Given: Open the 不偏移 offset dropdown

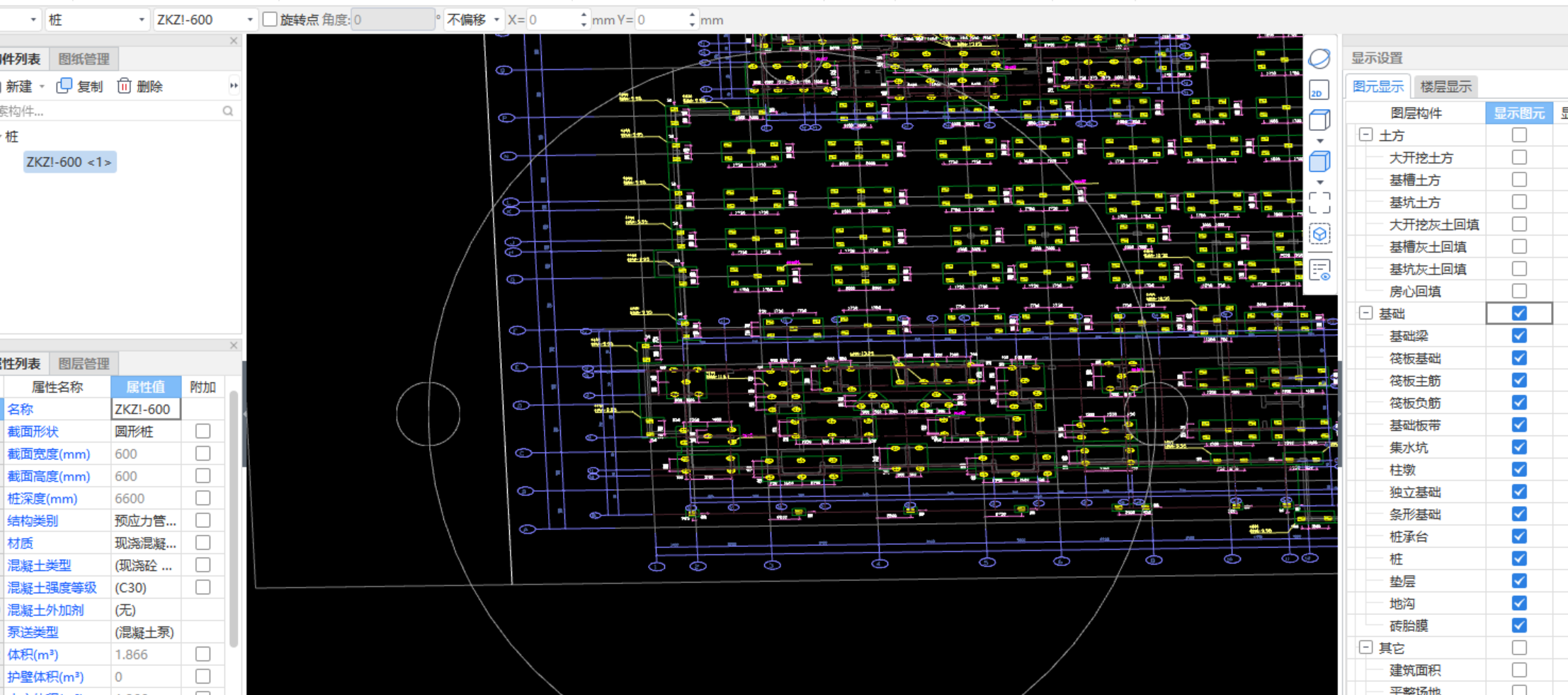Looking at the screenshot, I should (x=496, y=20).
